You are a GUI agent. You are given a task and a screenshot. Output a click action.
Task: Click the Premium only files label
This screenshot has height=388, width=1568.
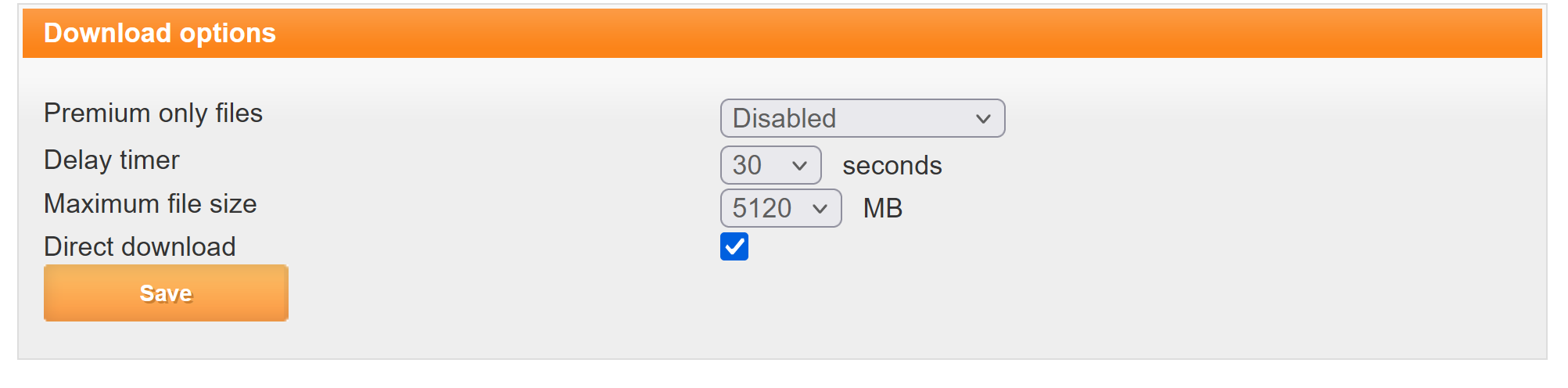(x=153, y=113)
